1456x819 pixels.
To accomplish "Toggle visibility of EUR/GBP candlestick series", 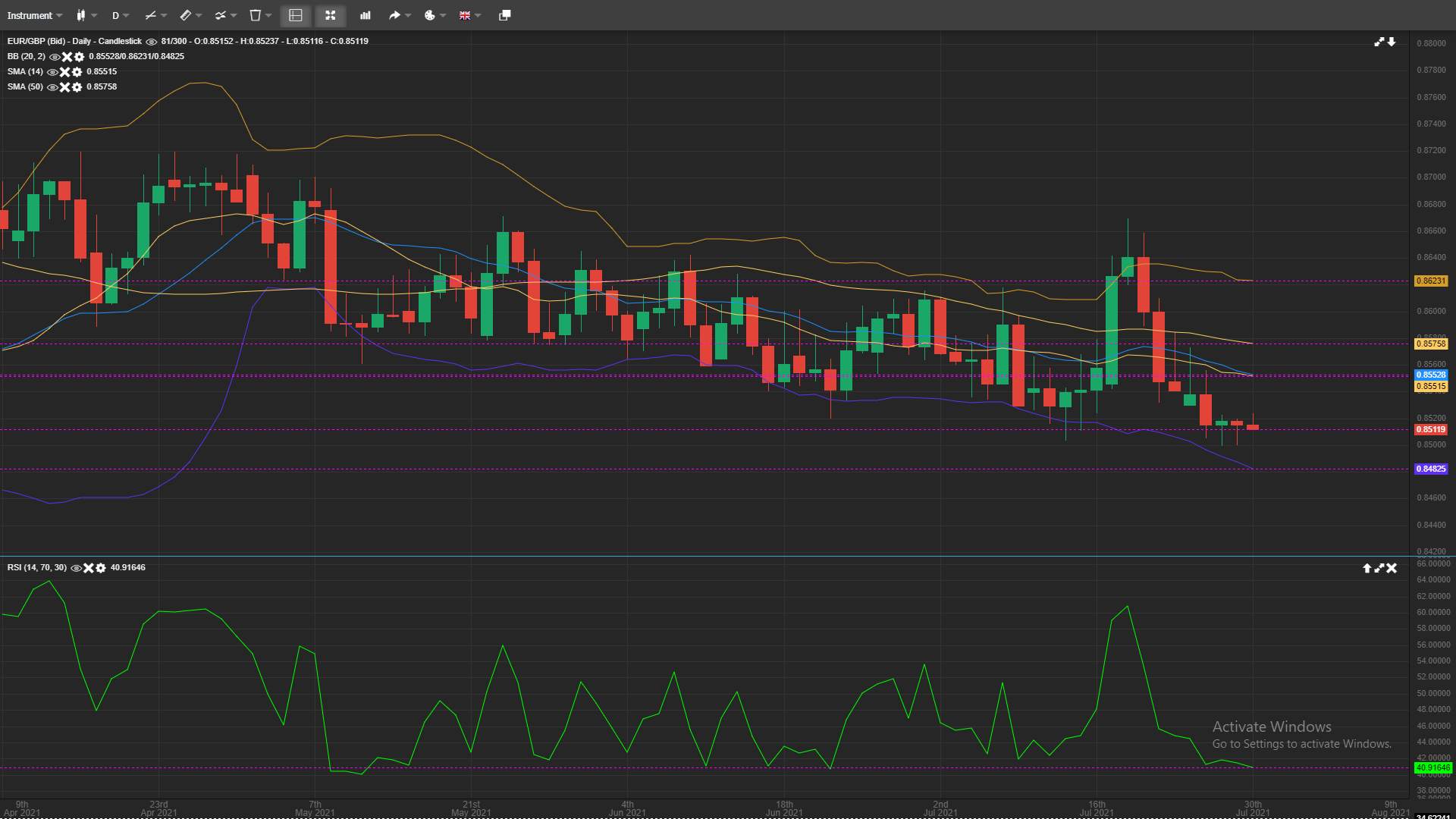I will (x=151, y=42).
